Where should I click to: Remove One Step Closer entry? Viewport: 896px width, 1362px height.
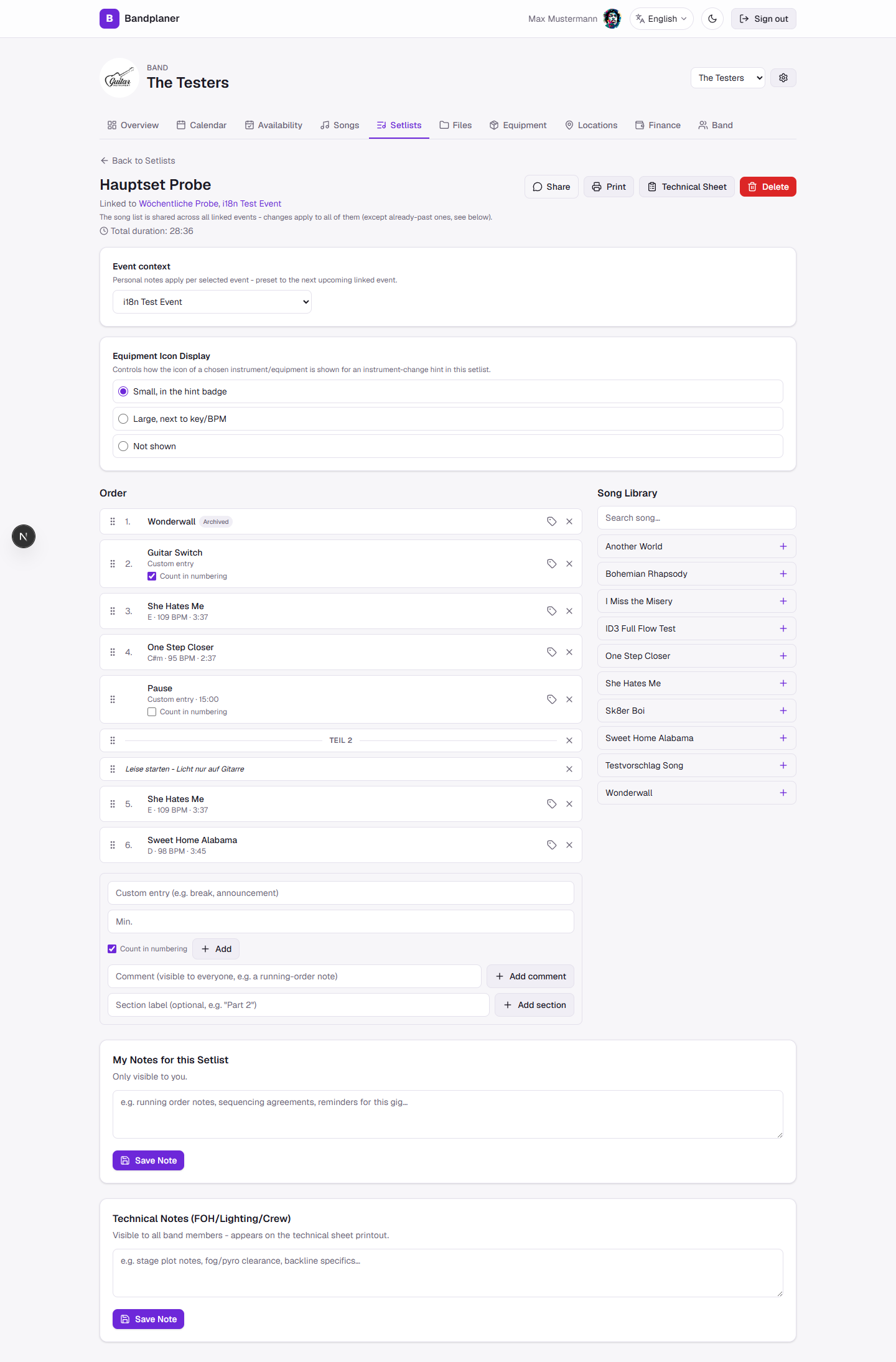[x=569, y=652]
